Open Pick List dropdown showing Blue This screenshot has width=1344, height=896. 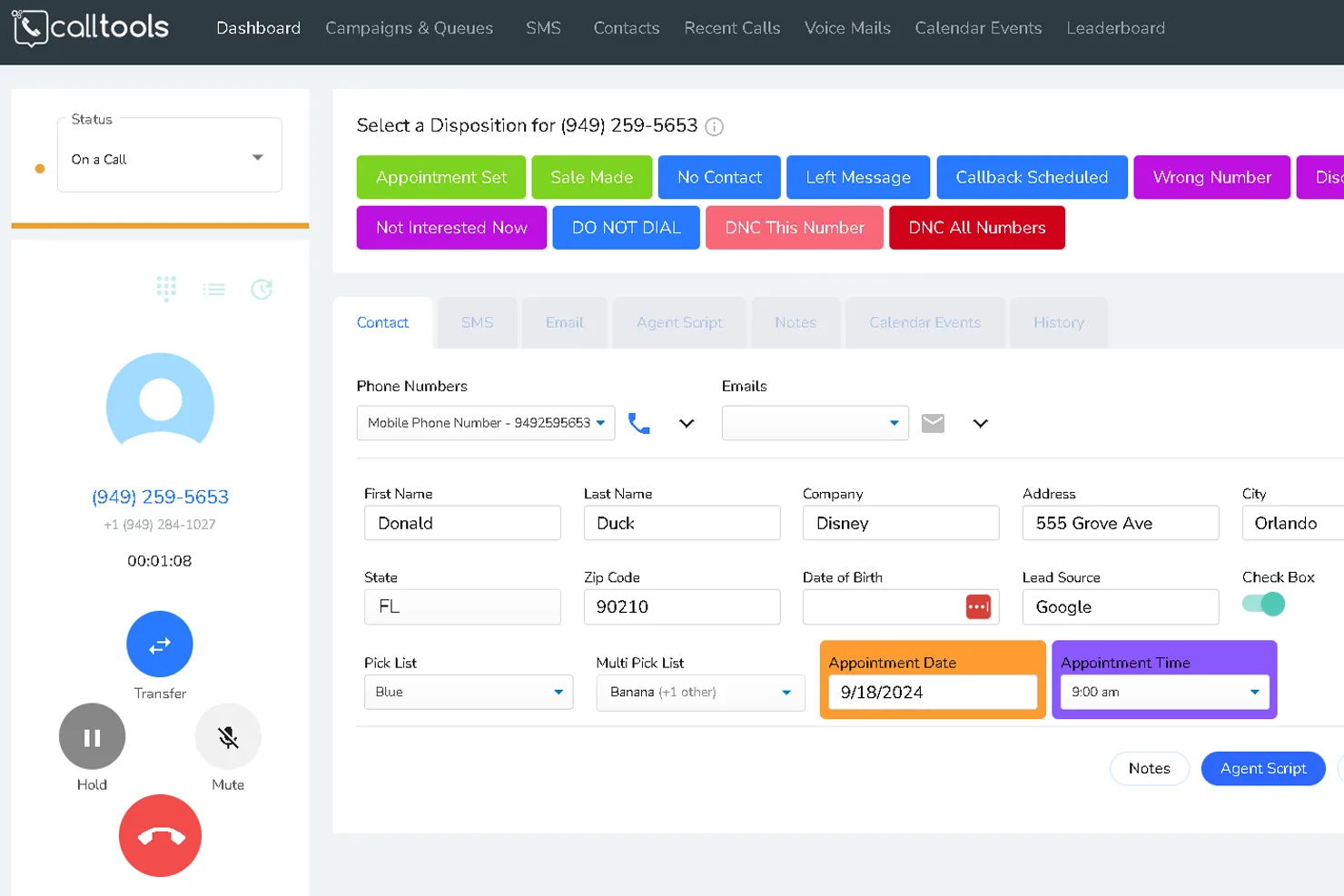(469, 692)
